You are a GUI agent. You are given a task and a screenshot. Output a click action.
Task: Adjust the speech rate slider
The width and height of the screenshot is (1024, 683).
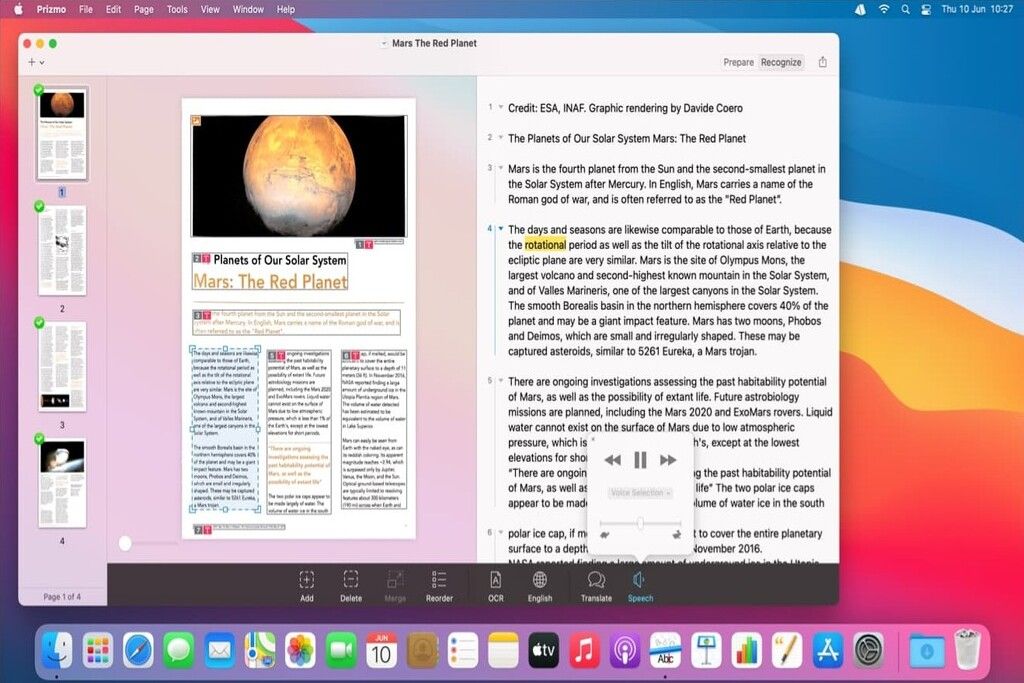click(640, 523)
